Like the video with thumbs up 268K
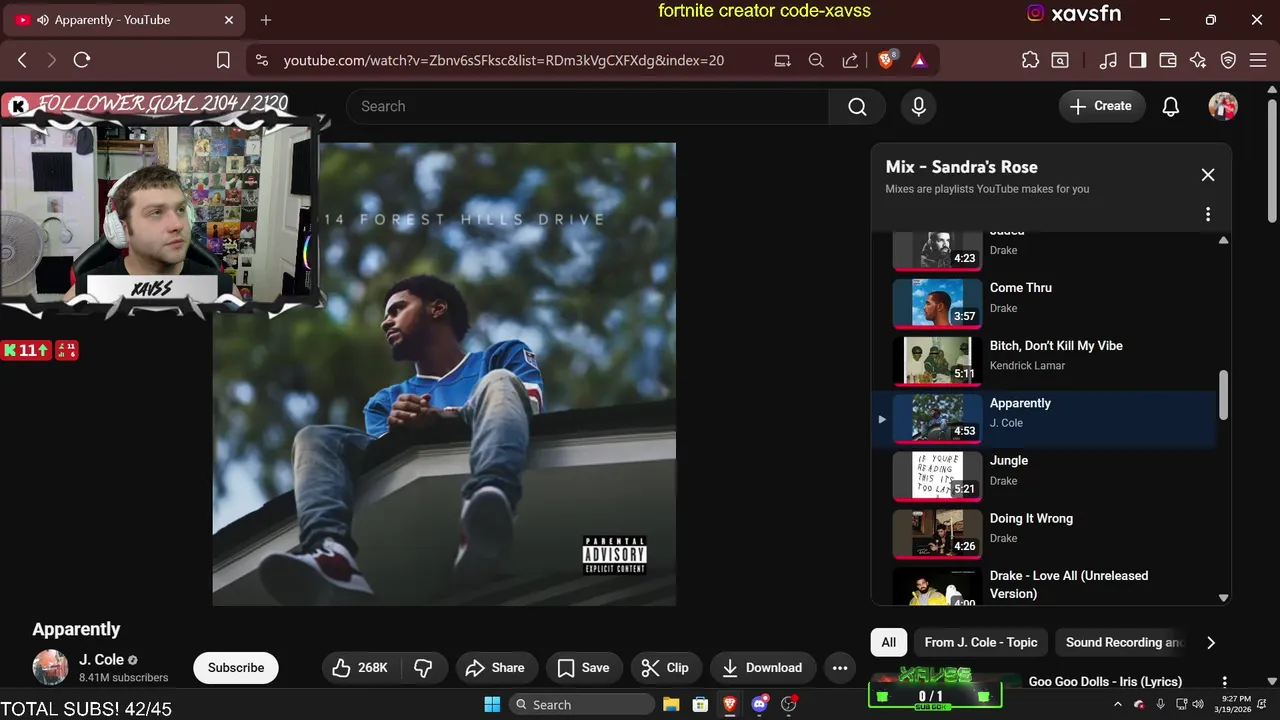 (x=360, y=668)
